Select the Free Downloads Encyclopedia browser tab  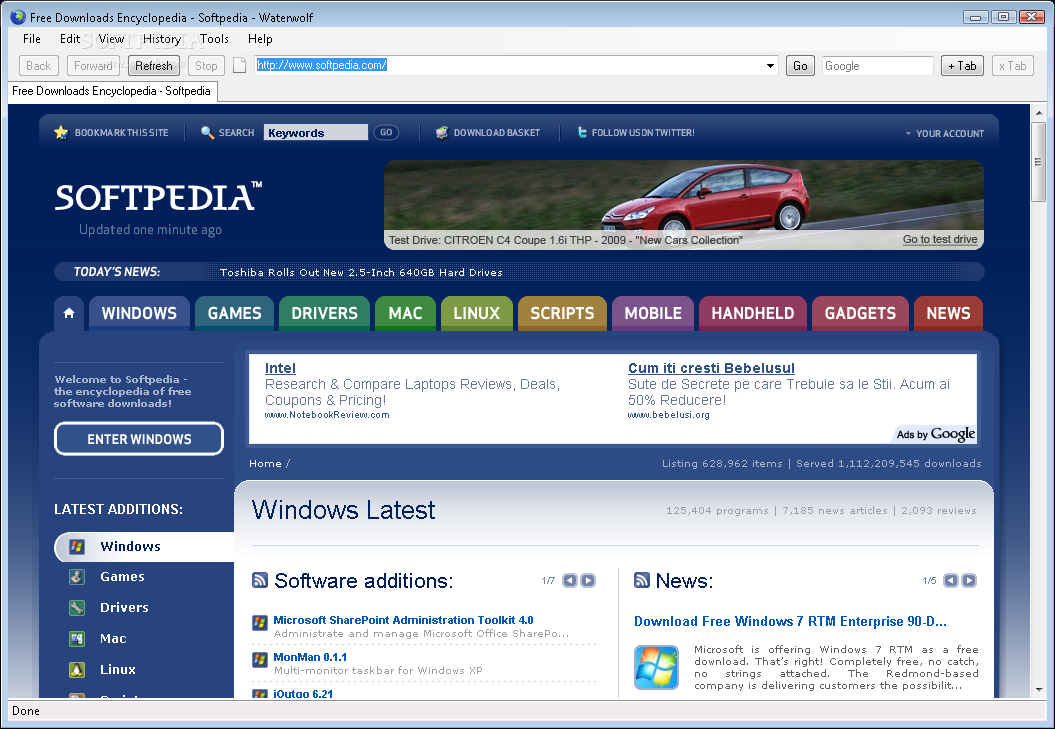pyautogui.click(x=112, y=91)
